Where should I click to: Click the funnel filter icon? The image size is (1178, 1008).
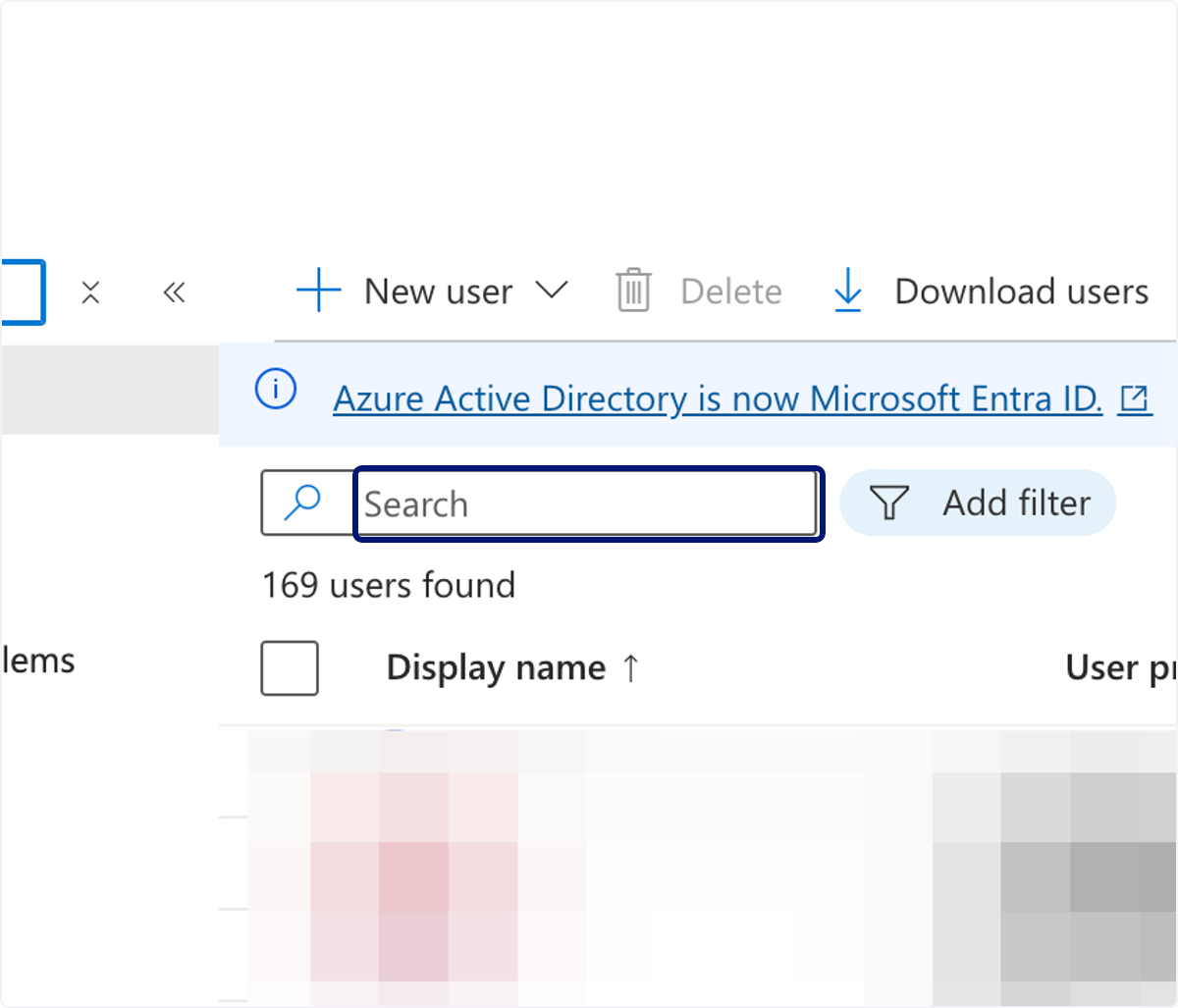(x=889, y=503)
